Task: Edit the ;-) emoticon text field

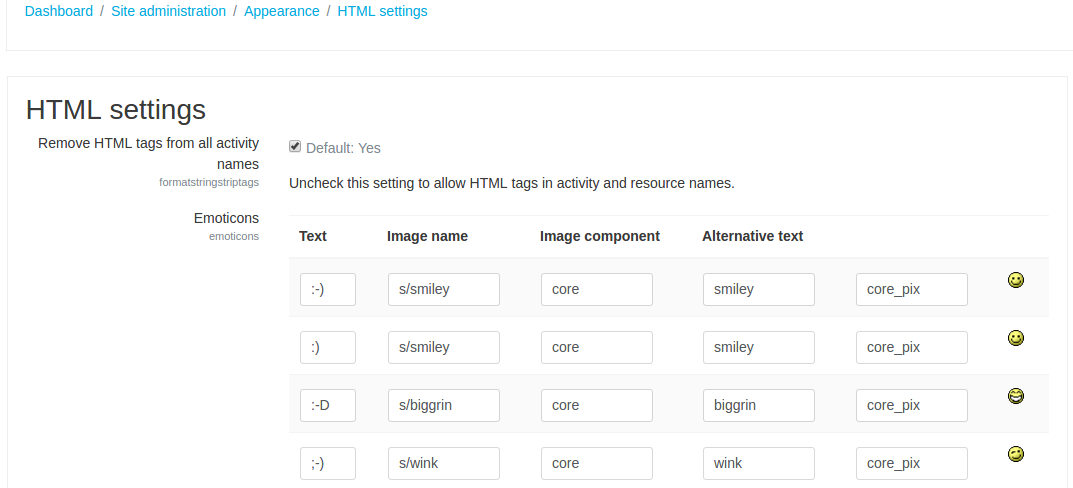Action: pyautogui.click(x=328, y=463)
